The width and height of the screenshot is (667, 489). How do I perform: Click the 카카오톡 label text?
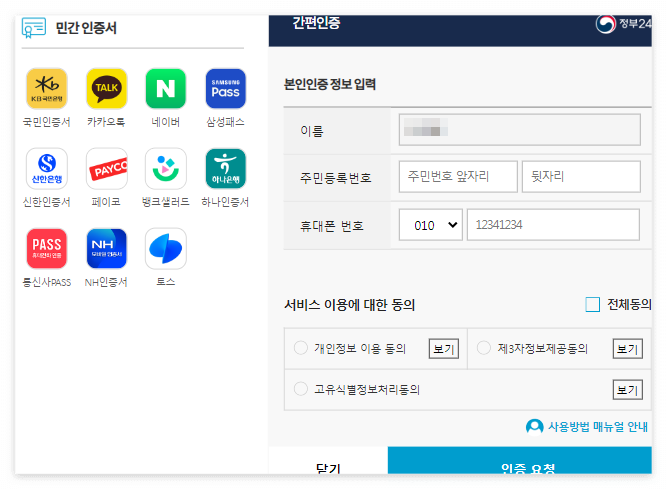(x=106, y=122)
